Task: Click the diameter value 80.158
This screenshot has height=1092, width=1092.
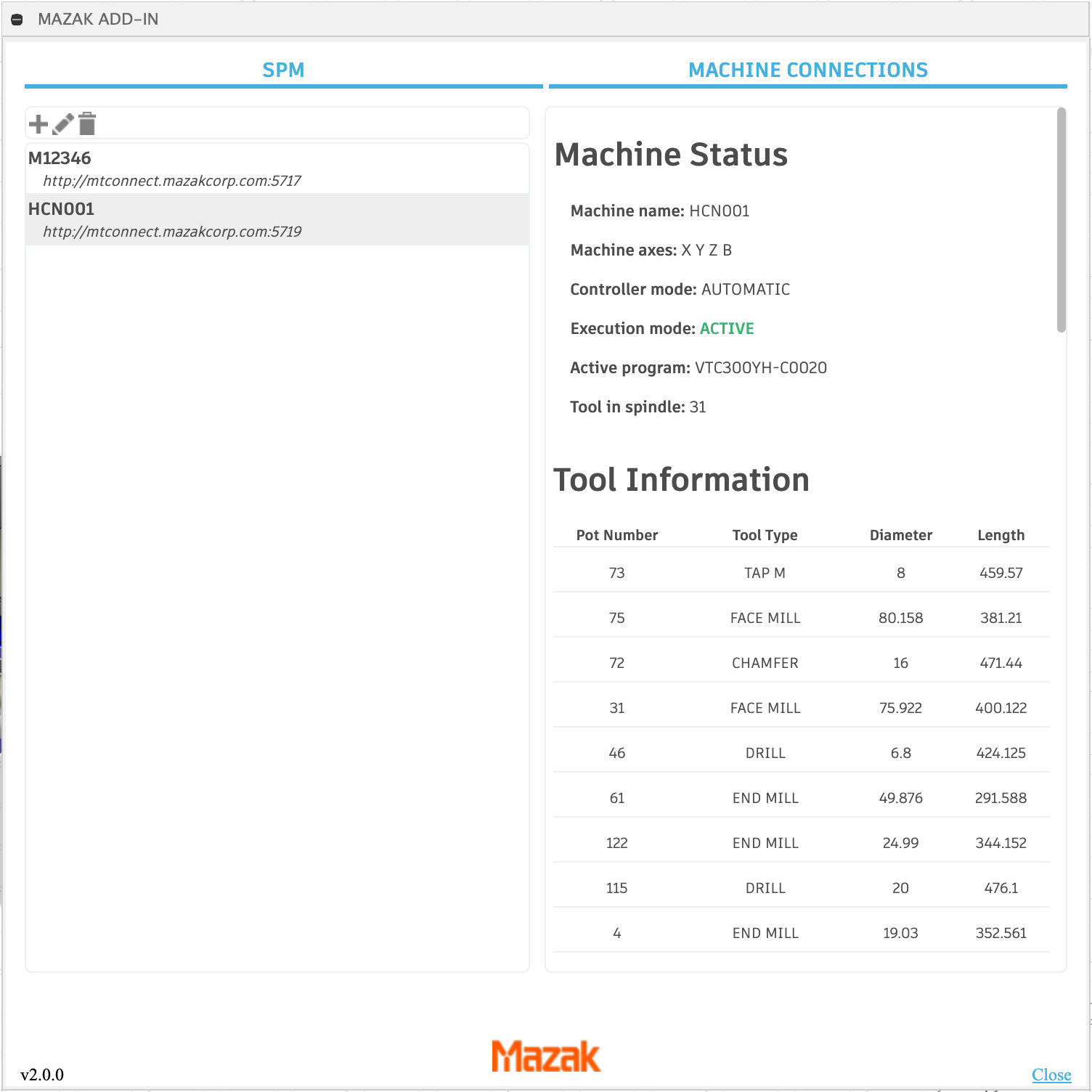Action: pos(901,618)
